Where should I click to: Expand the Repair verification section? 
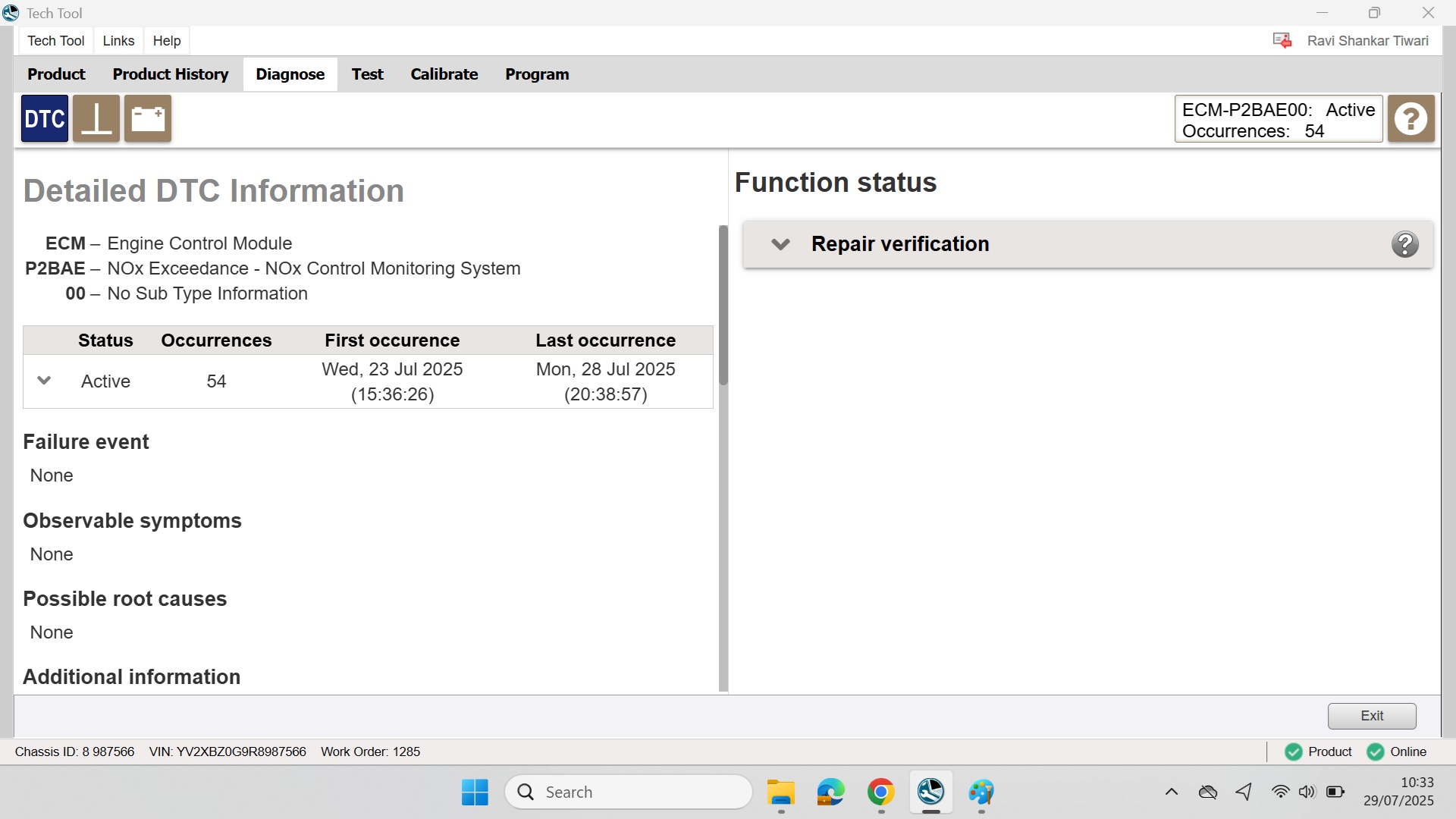click(780, 244)
